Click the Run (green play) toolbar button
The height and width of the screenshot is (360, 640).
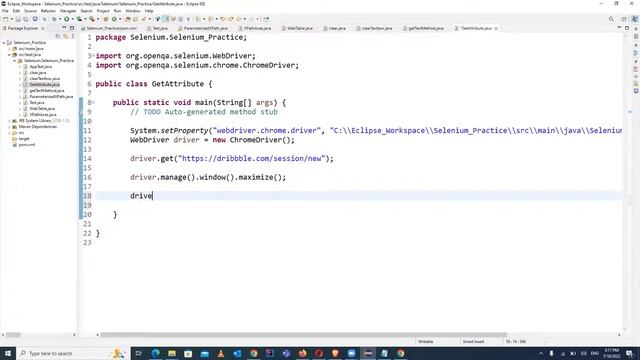[x=67, y=19]
